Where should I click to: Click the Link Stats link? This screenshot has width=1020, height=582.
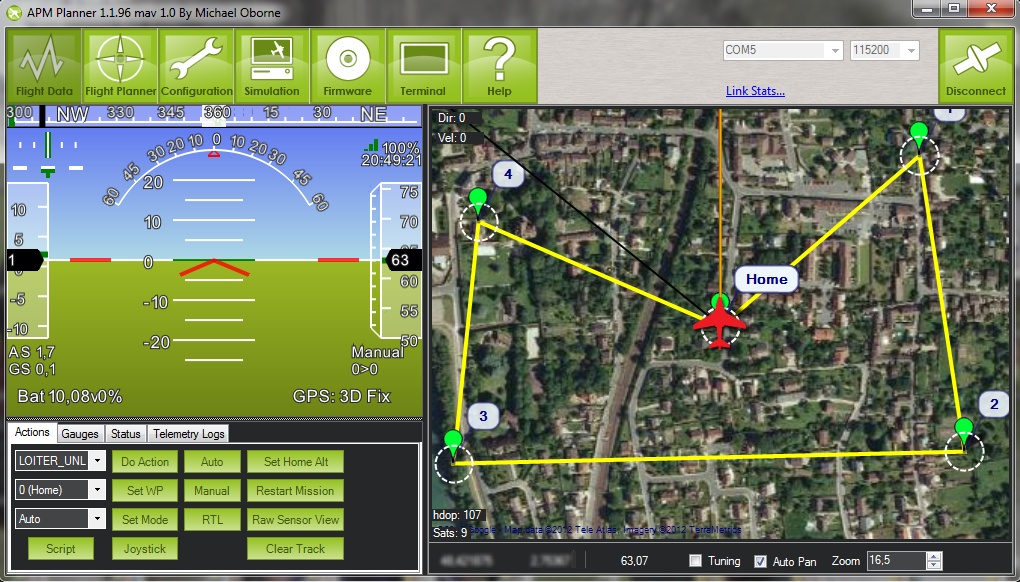(755, 92)
